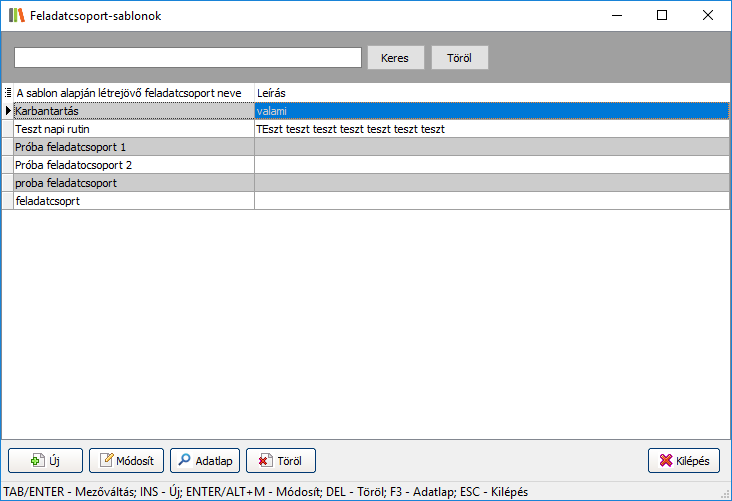Open Adatlap with magnifier icon
The height and width of the screenshot is (501, 732).
[205, 461]
